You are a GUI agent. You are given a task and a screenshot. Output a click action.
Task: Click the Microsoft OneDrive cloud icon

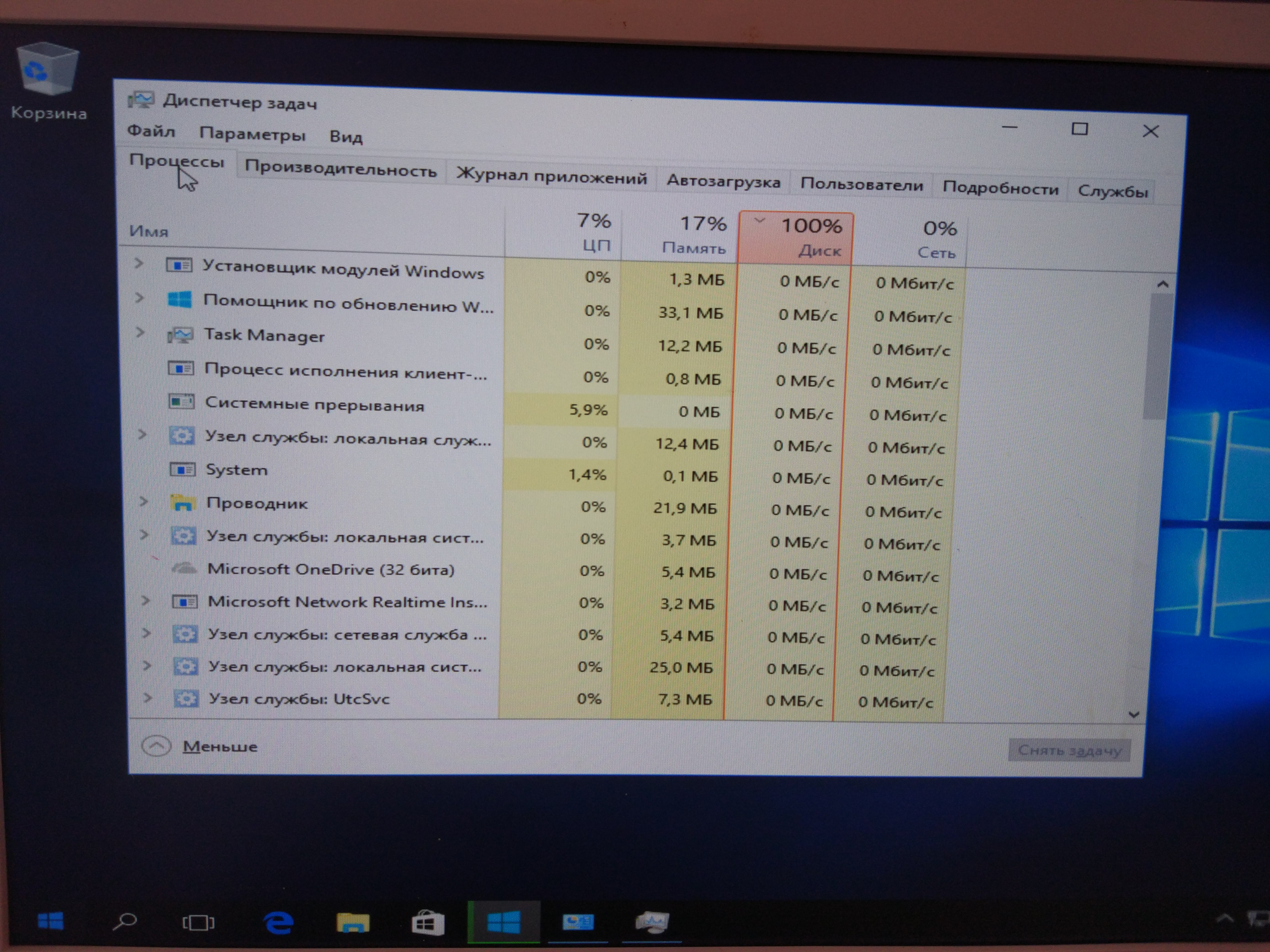(x=184, y=568)
